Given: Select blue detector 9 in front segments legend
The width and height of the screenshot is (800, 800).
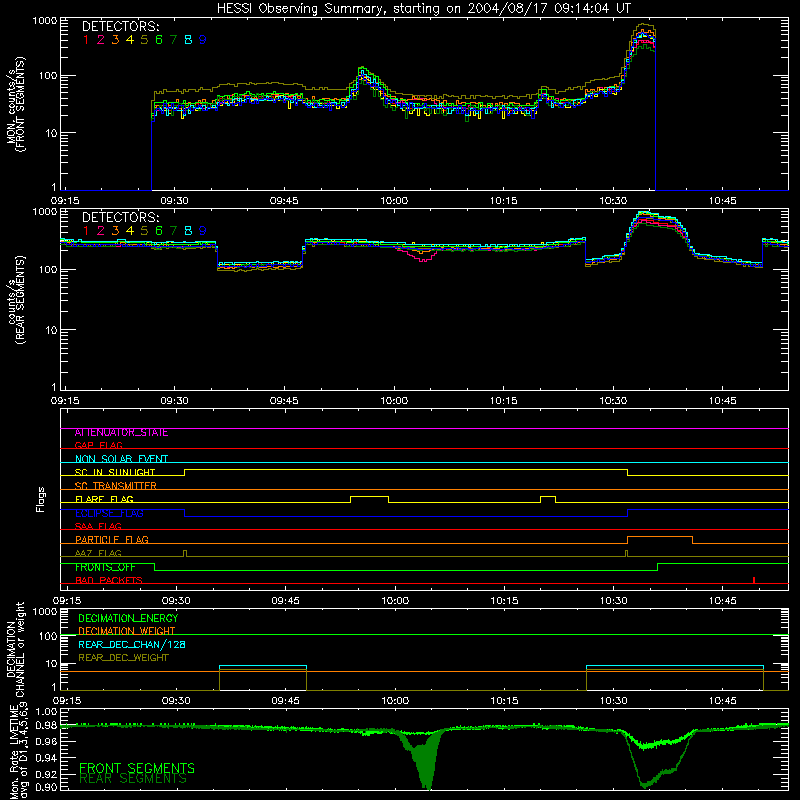Looking at the screenshot, I should pyautogui.click(x=203, y=40).
